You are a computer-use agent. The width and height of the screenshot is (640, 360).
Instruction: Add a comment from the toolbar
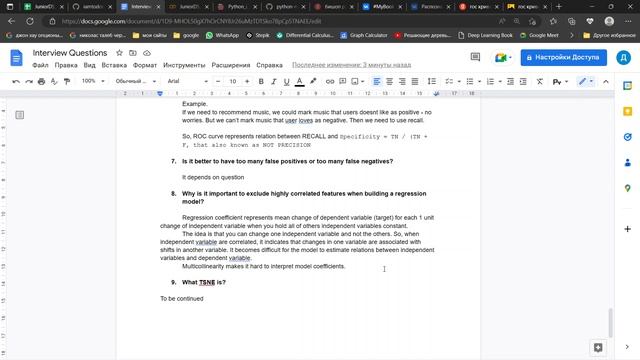pyautogui.click(x=342, y=82)
